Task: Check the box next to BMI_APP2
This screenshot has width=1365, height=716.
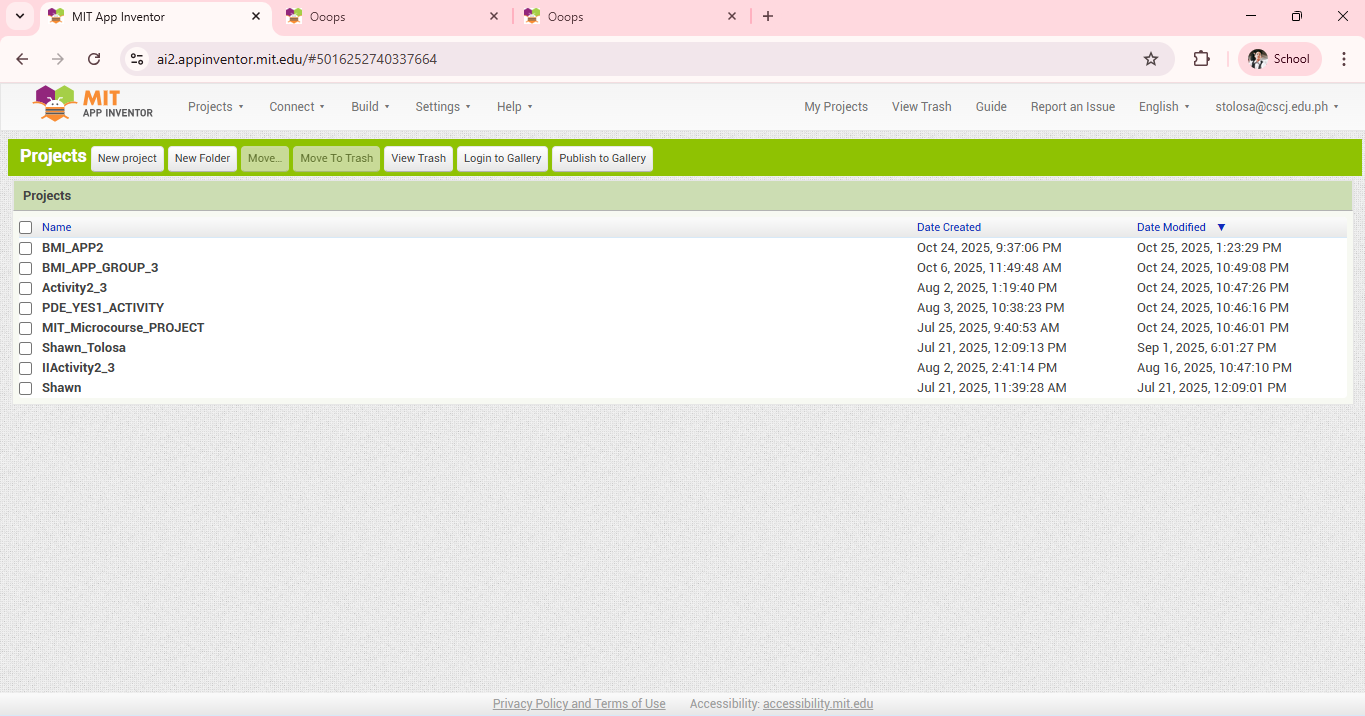Action: click(26, 248)
